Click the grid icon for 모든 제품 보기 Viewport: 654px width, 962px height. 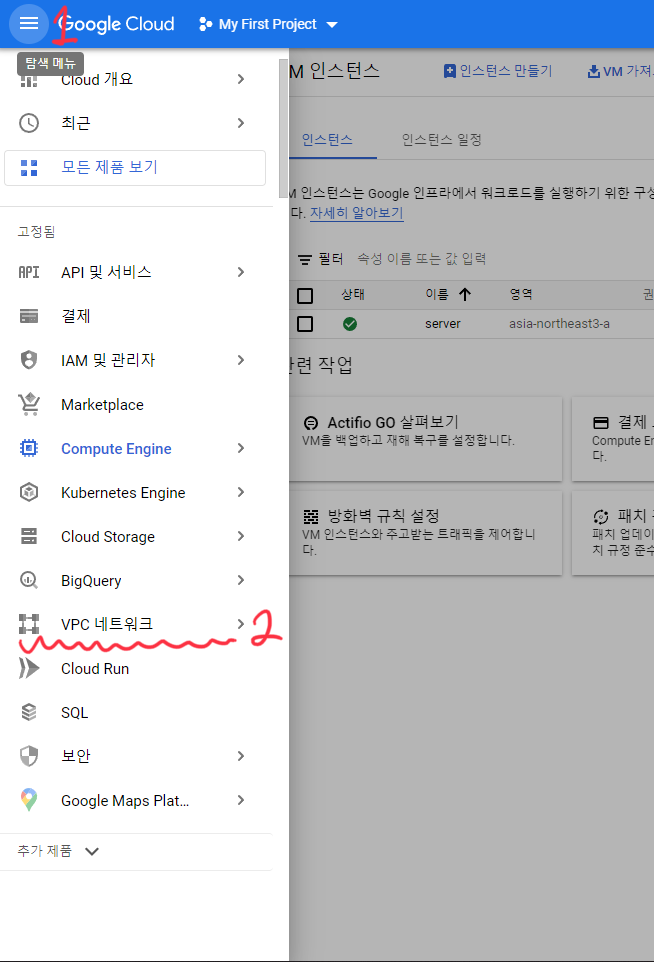pos(29,167)
